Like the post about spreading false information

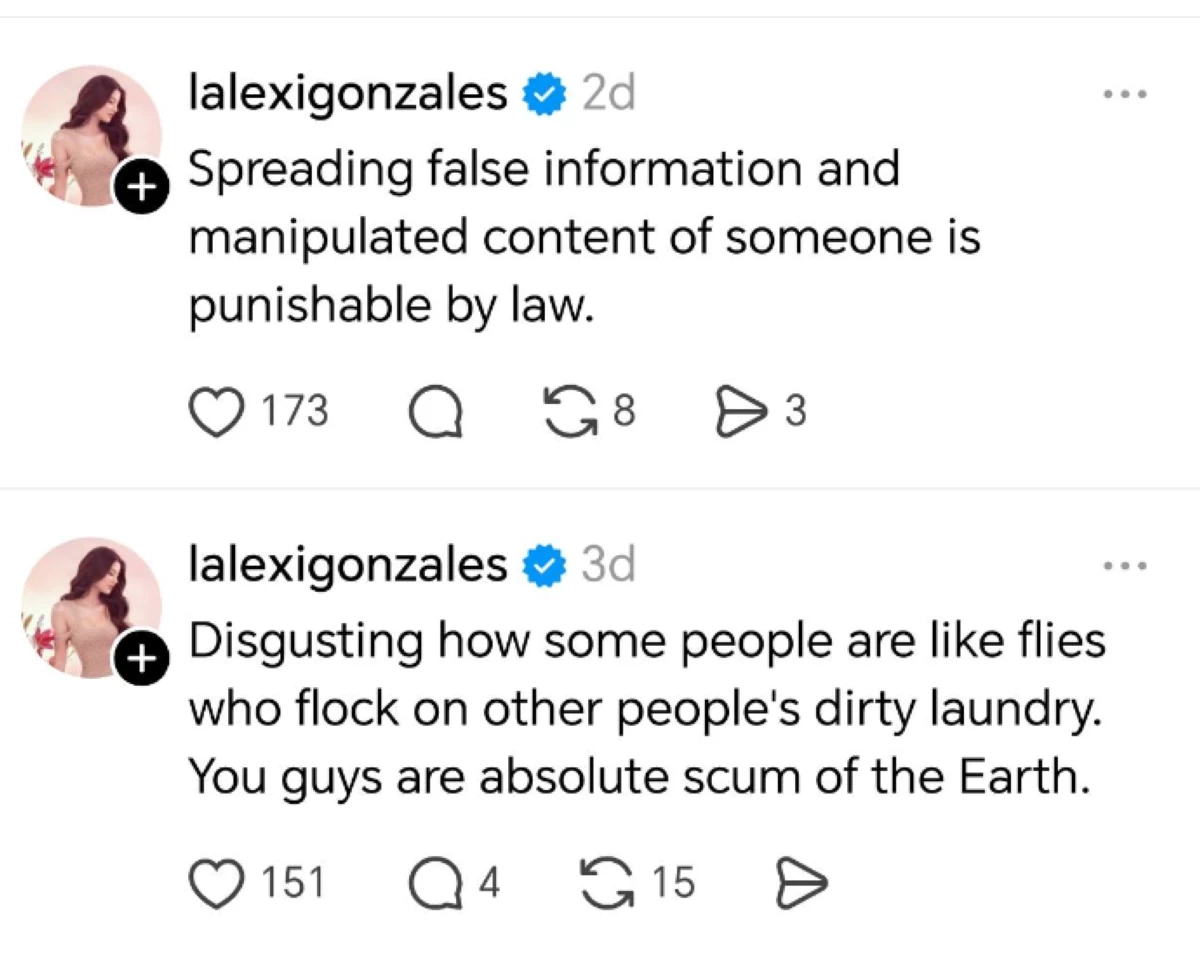point(216,410)
